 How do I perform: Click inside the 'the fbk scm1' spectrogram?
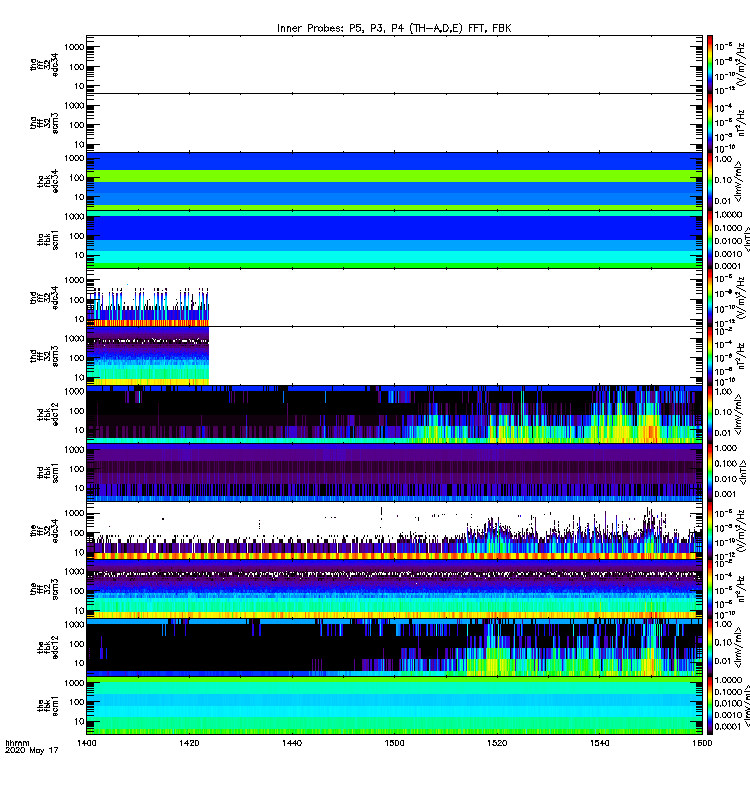[x=394, y=706]
